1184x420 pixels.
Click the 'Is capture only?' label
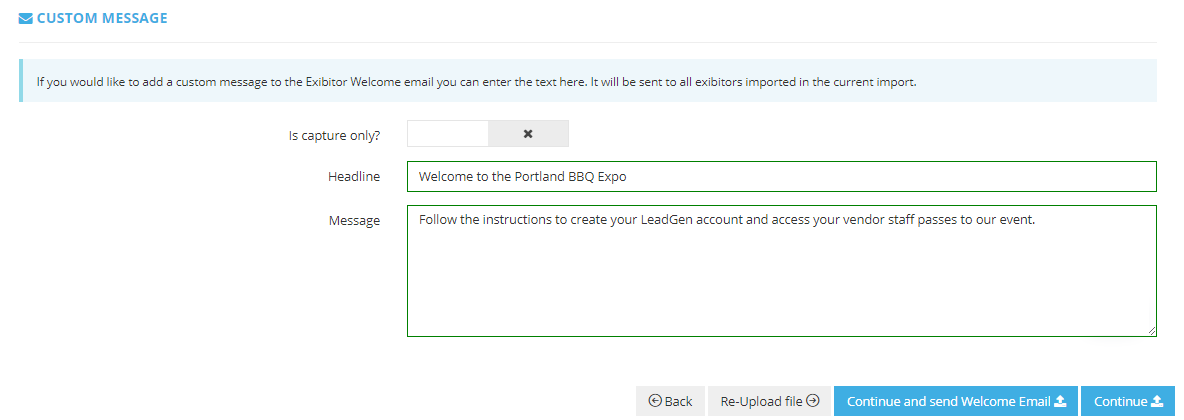[335, 136]
